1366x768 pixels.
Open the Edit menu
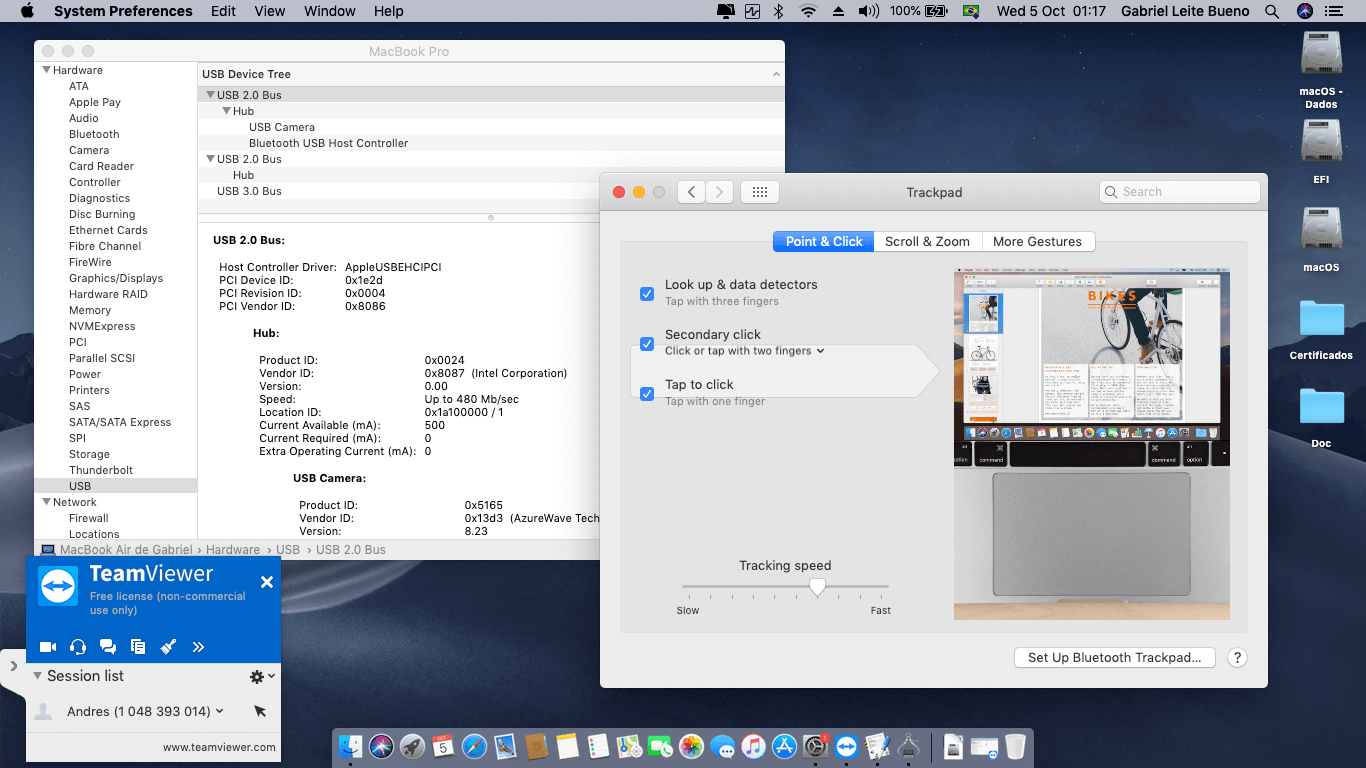click(x=224, y=11)
